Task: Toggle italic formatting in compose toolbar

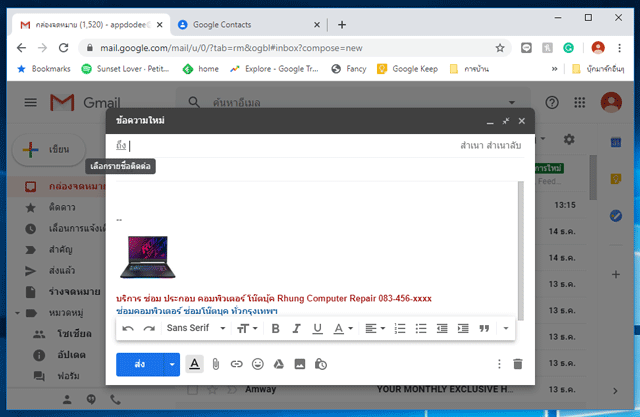Action: click(x=297, y=328)
